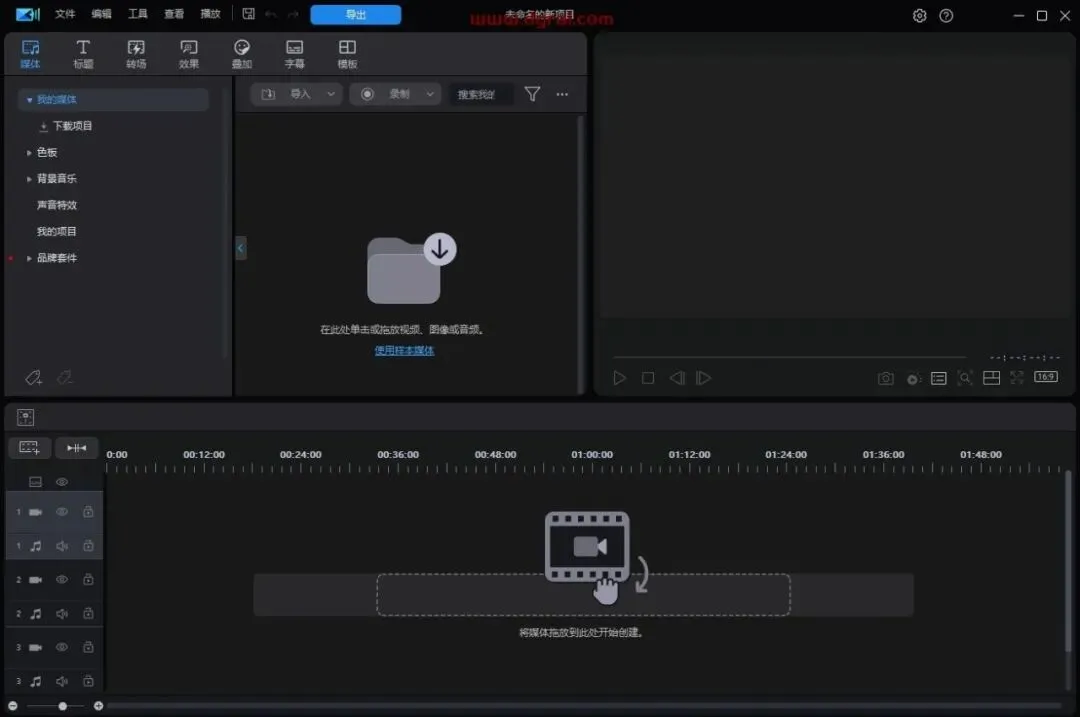
Task: Click the folder download icon in the empty library
Action: point(411,269)
